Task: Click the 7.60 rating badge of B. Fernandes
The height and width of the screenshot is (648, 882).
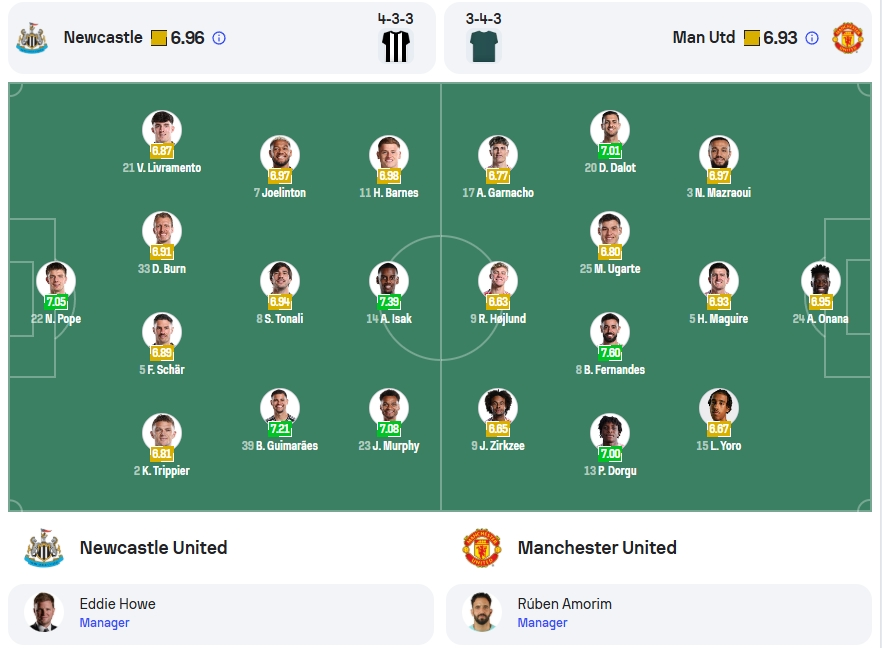Action: [x=610, y=353]
